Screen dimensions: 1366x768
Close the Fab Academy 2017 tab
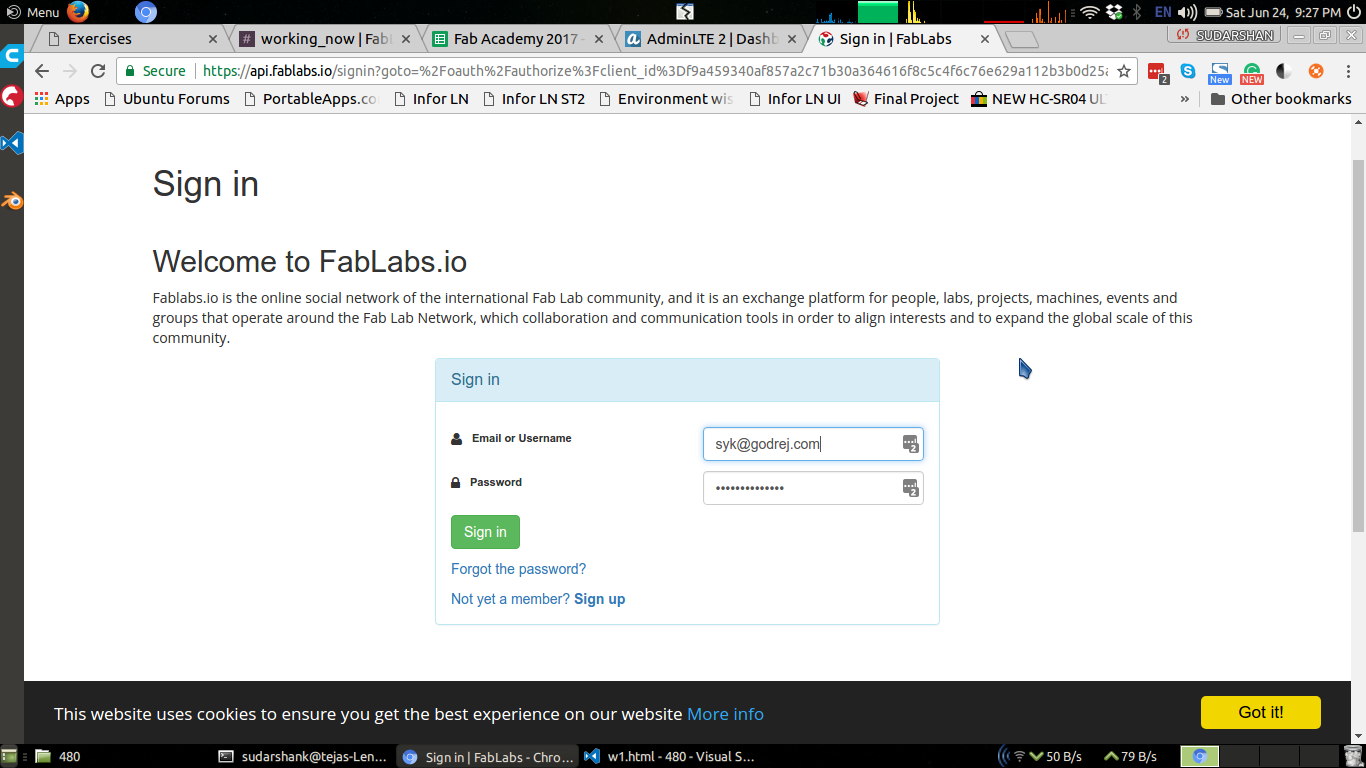[599, 39]
